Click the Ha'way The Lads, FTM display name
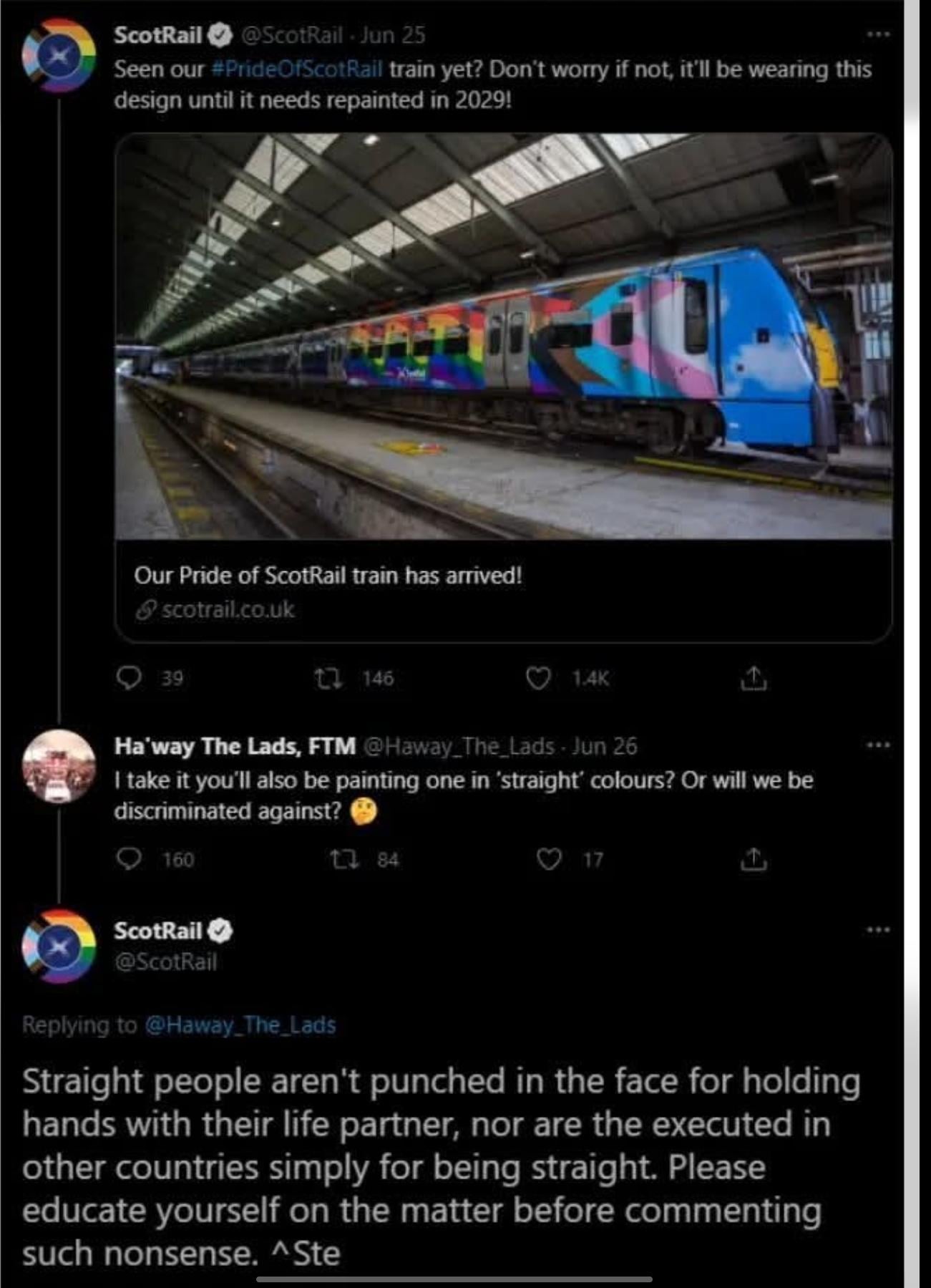The image size is (931, 1288). tap(235, 746)
